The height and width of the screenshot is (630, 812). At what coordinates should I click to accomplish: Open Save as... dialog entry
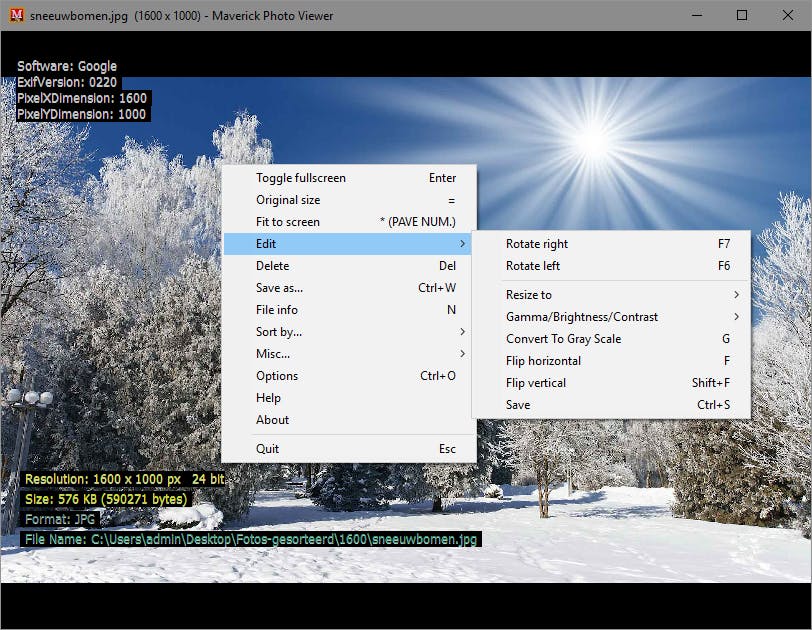[349, 288]
